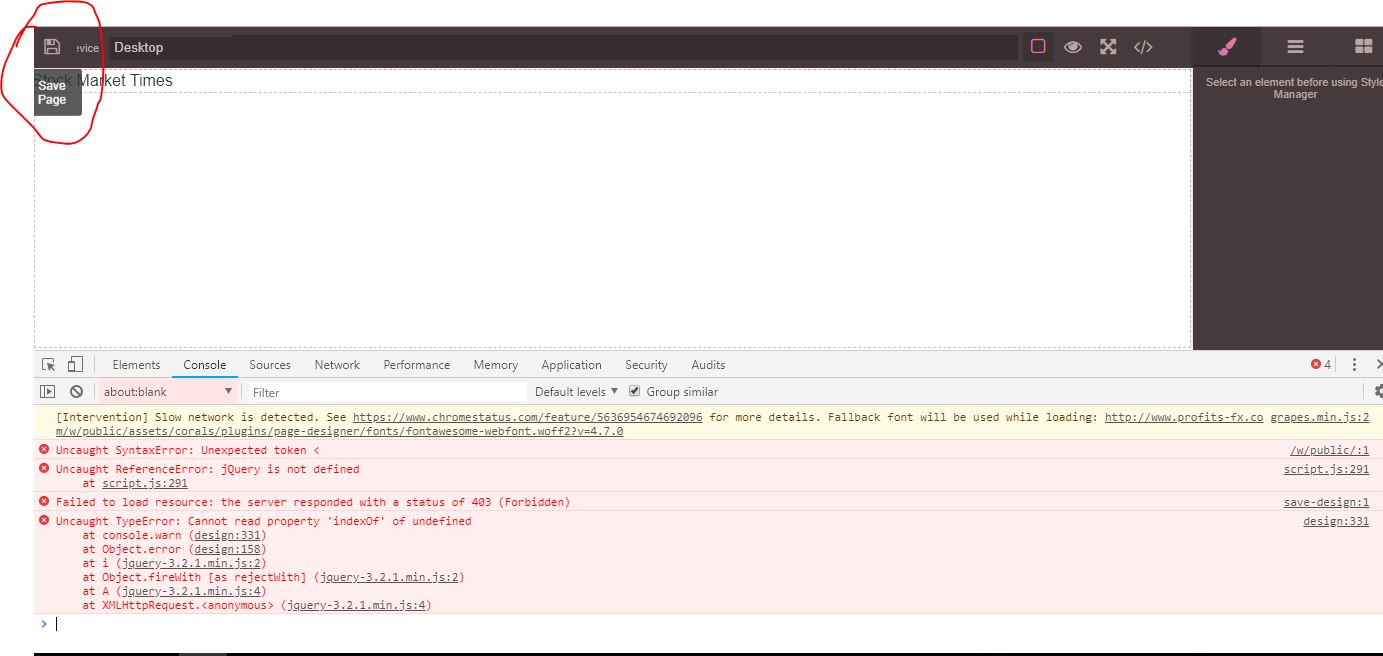Open jquery link in XMLHttpRequest stack line
The width and height of the screenshot is (1383, 656).
tap(356, 606)
